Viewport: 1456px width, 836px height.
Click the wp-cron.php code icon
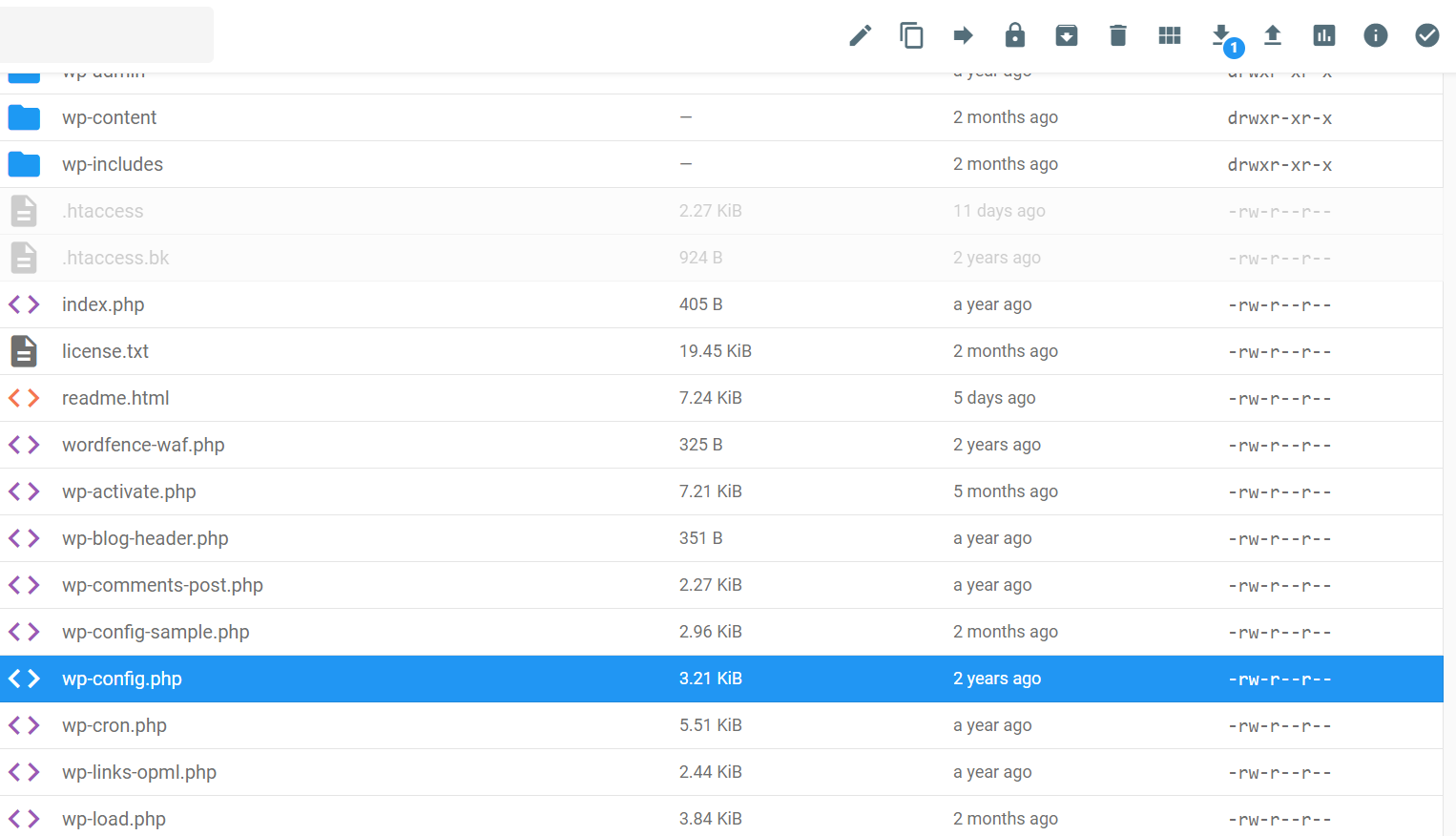pos(24,725)
